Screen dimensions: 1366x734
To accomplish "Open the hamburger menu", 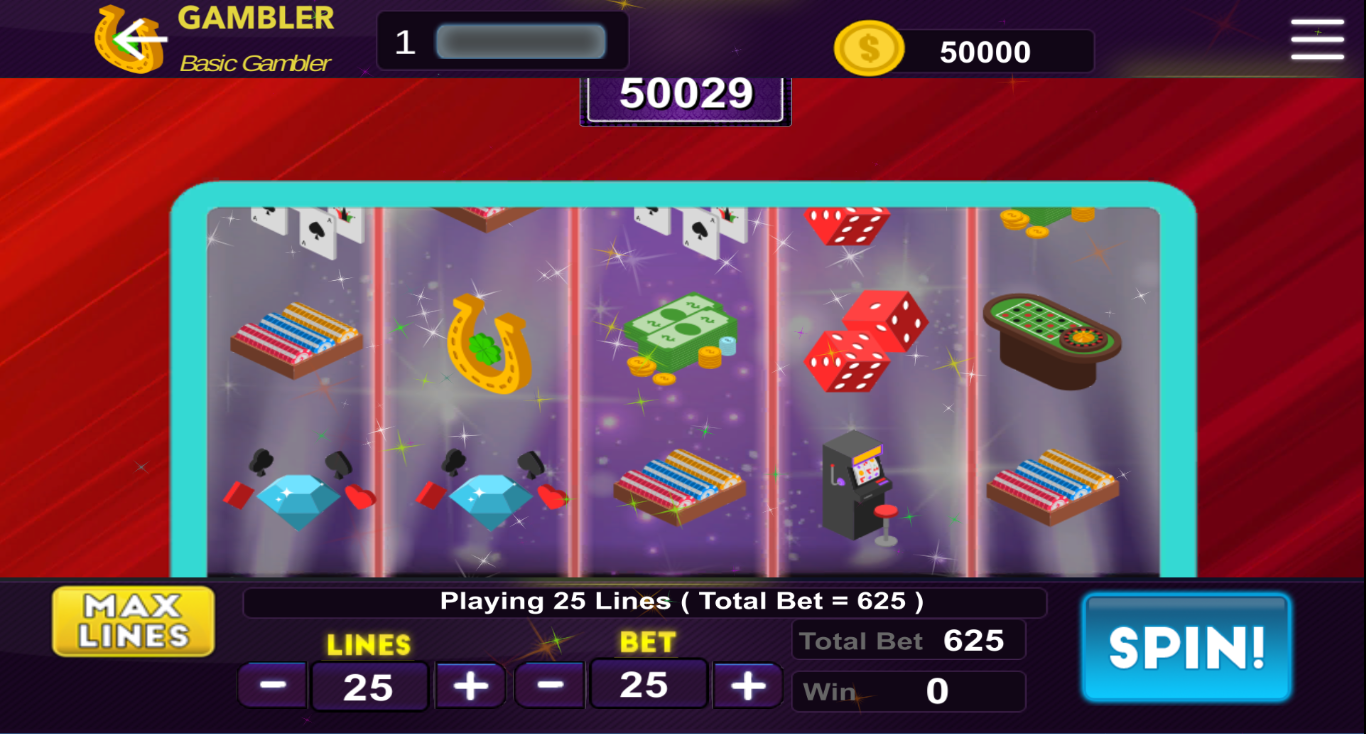I will (x=1317, y=39).
